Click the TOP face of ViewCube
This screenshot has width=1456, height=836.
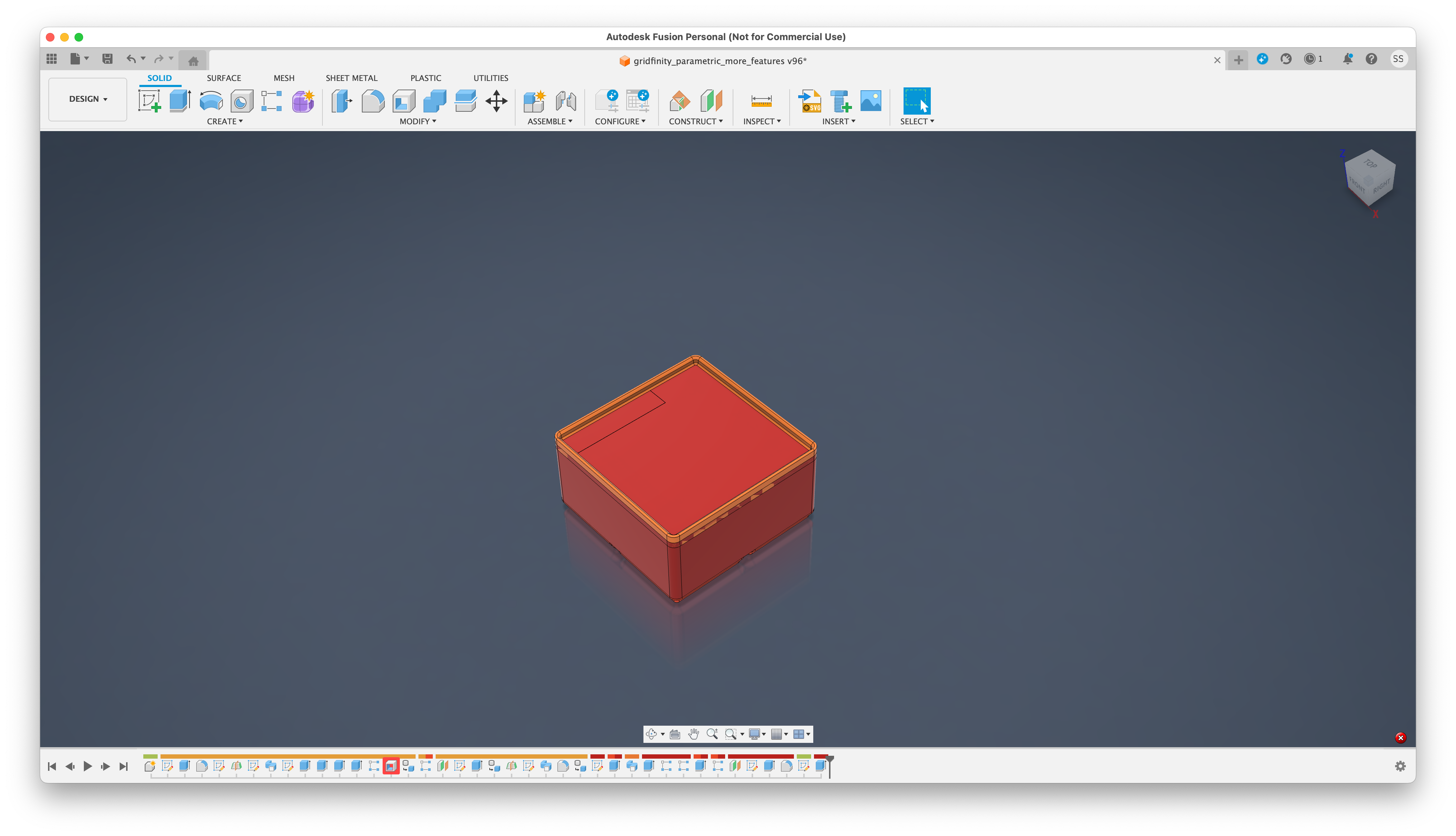1370,164
